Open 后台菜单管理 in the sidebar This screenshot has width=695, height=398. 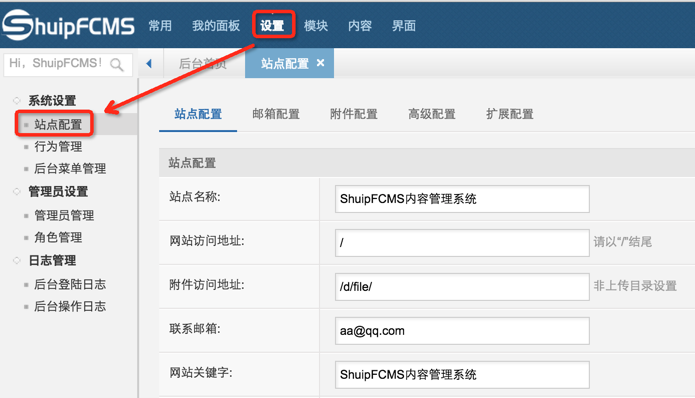click(70, 168)
